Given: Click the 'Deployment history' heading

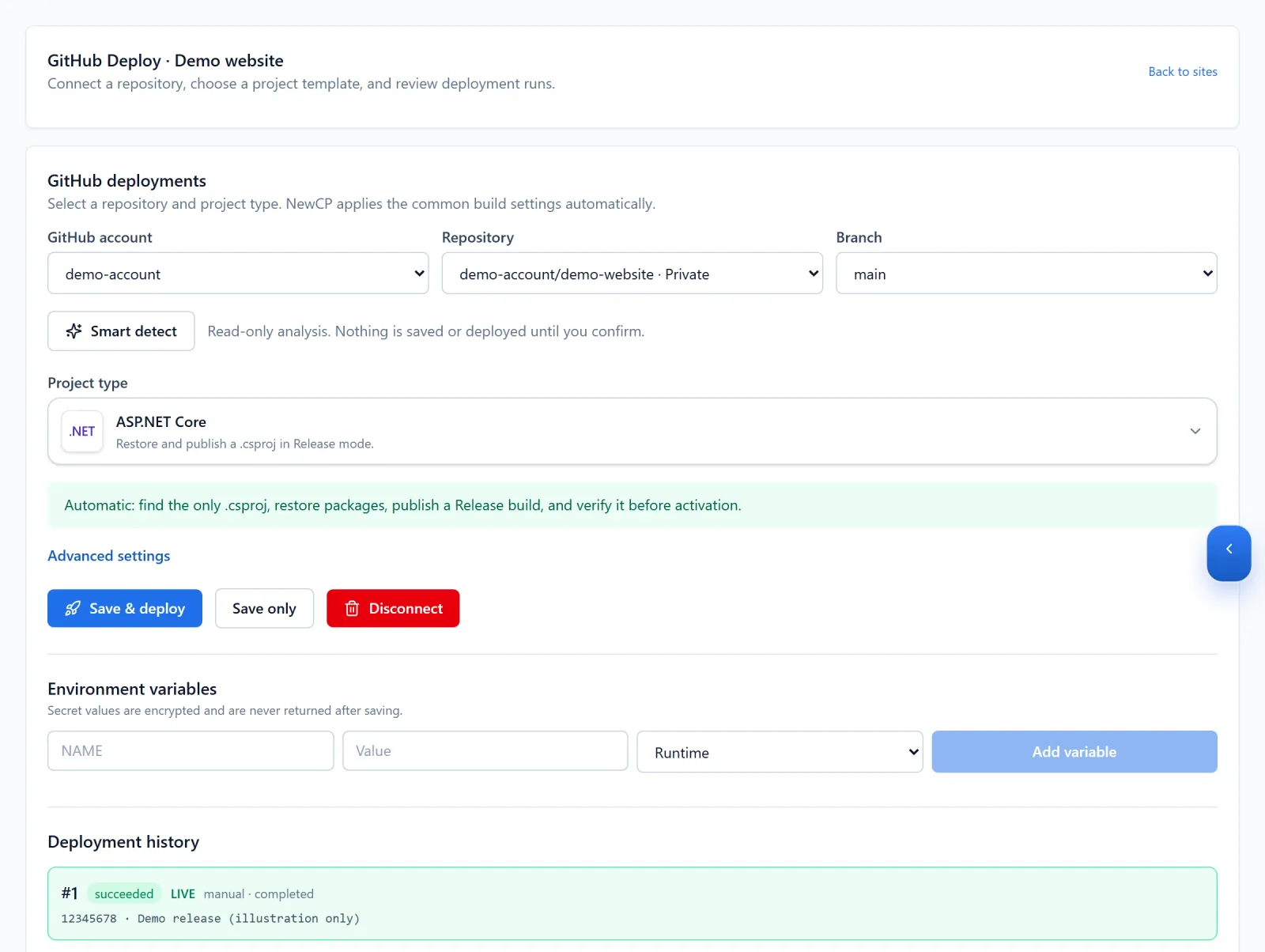Looking at the screenshot, I should 123,842.
